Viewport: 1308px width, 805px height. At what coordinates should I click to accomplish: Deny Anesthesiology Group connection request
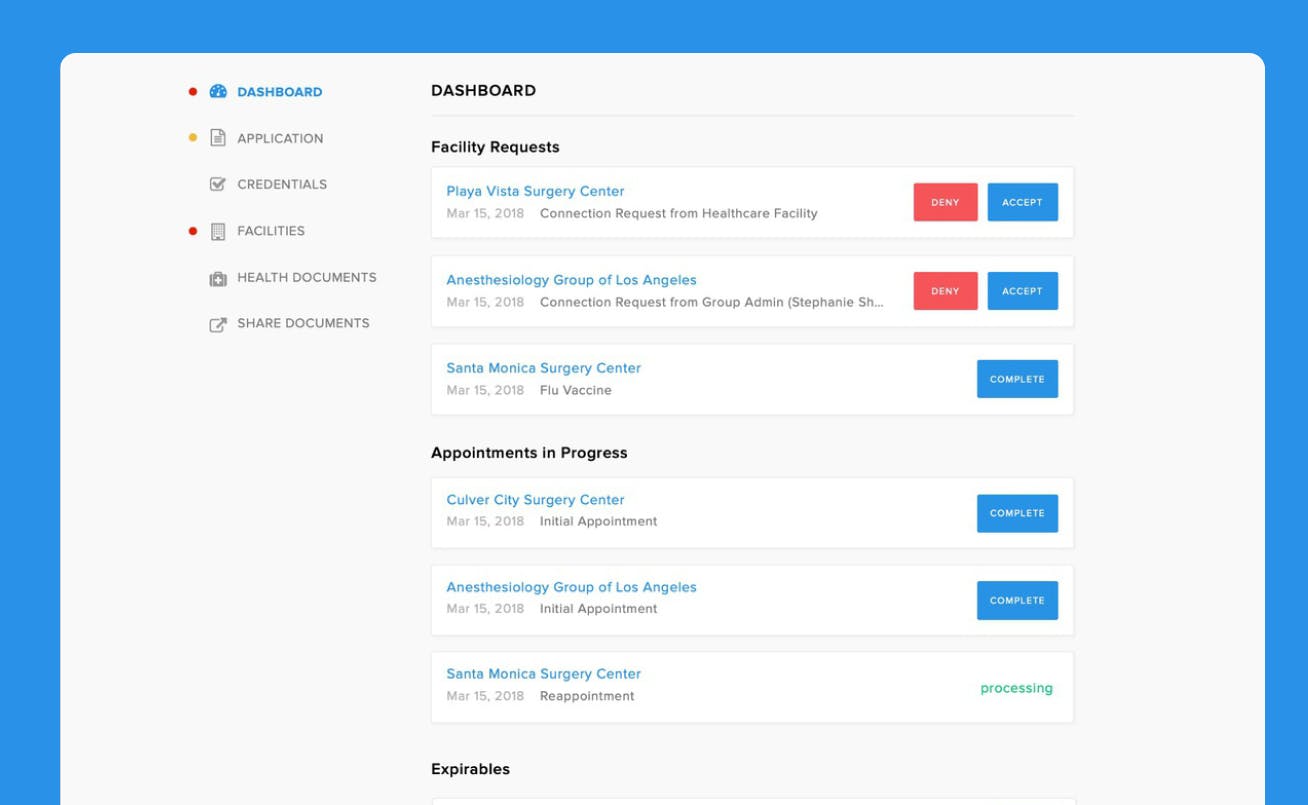pyautogui.click(x=945, y=291)
